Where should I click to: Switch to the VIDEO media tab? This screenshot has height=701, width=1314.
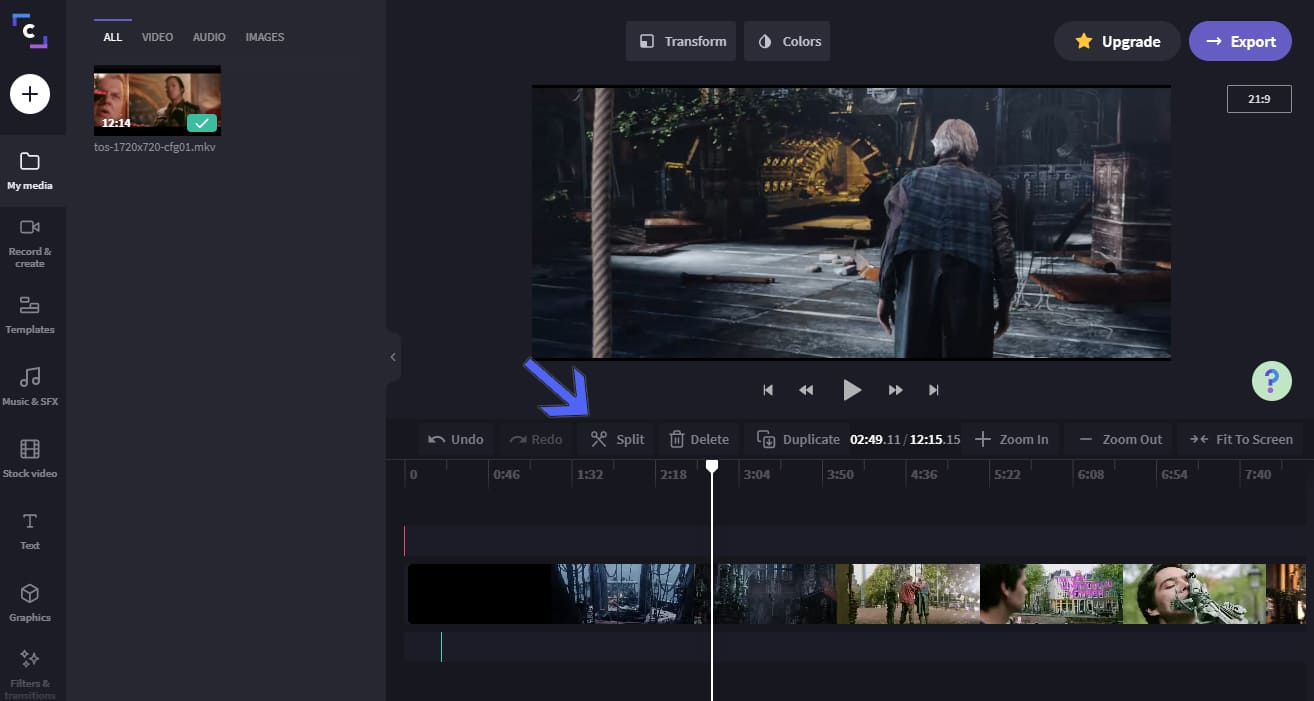pyautogui.click(x=157, y=37)
